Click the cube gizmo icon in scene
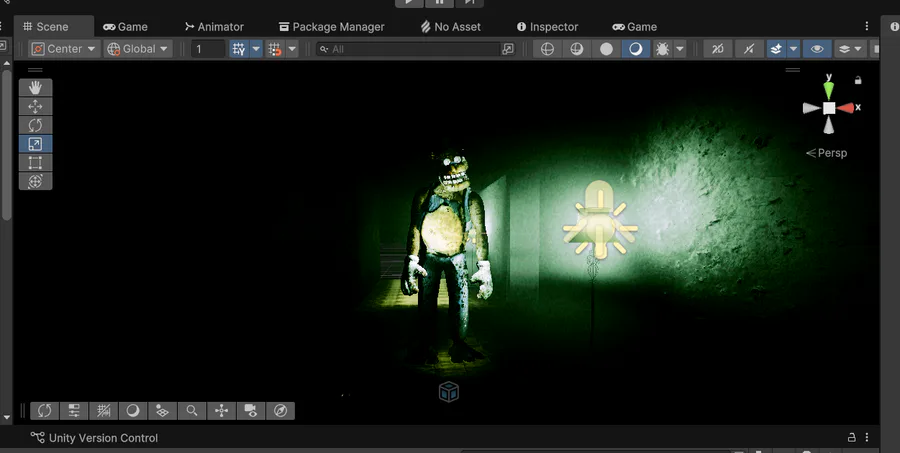The width and height of the screenshot is (900, 453). 448,392
